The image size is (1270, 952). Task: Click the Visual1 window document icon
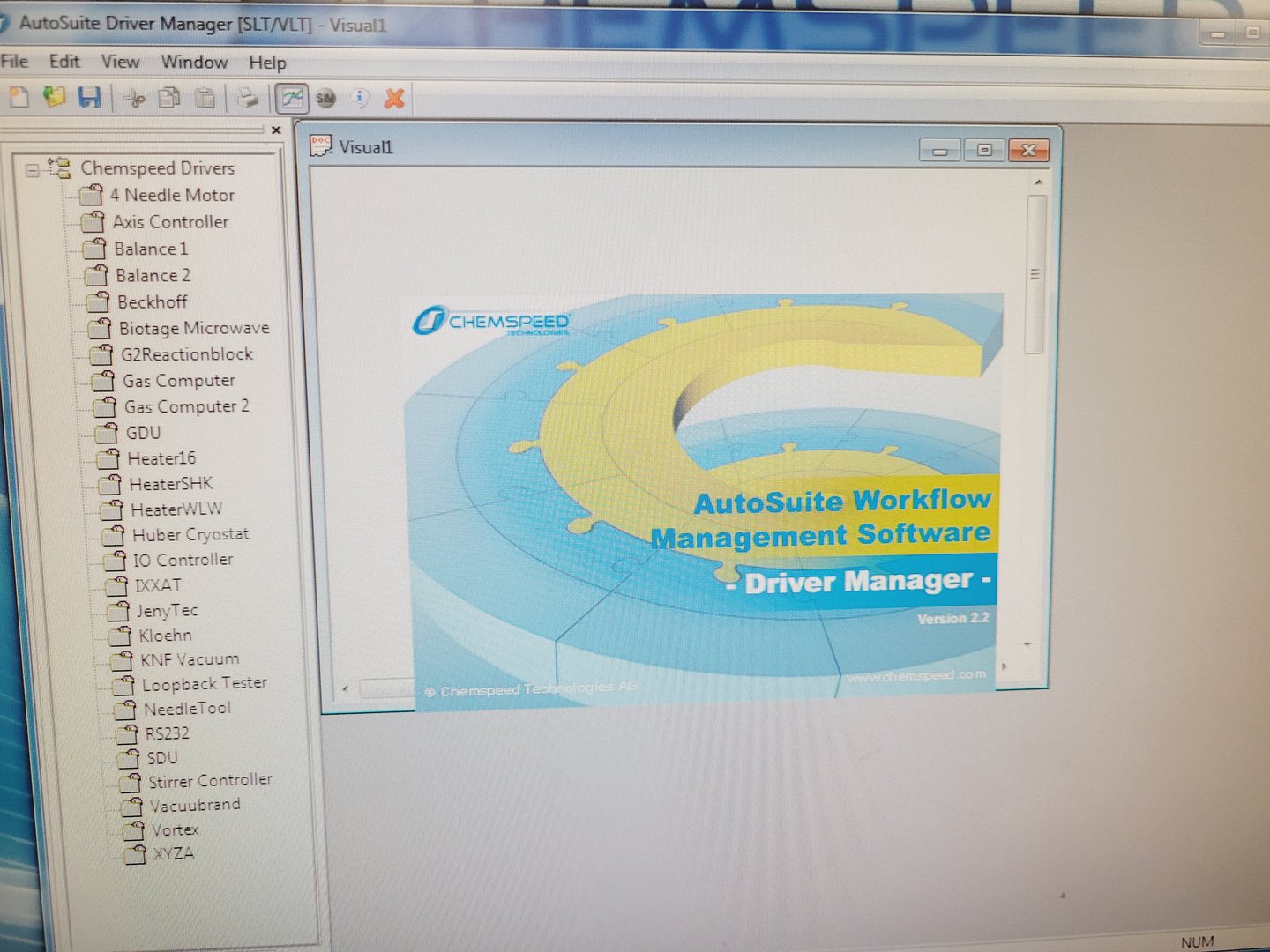pyautogui.click(x=320, y=145)
